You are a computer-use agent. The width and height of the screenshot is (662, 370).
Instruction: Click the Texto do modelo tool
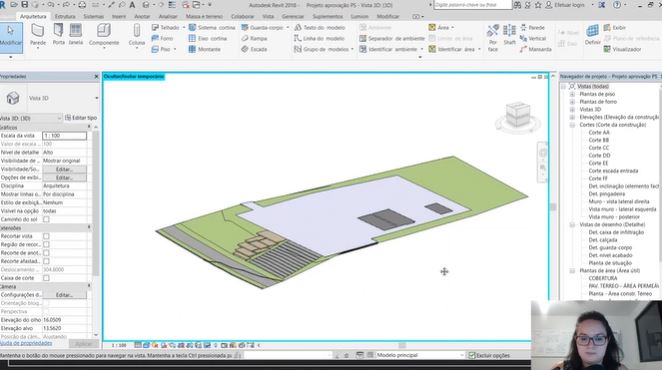pyautogui.click(x=320, y=27)
